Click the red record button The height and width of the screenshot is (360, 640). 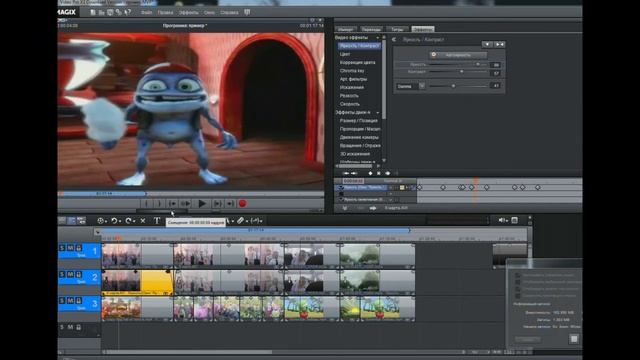242,203
